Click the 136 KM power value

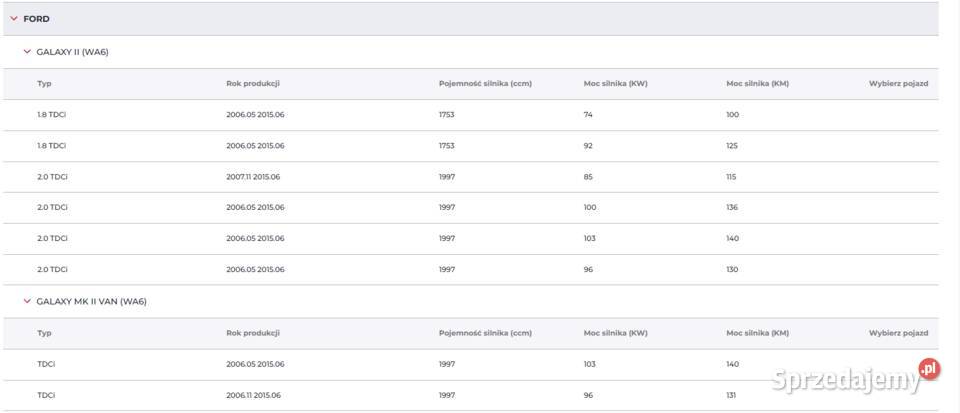point(732,208)
